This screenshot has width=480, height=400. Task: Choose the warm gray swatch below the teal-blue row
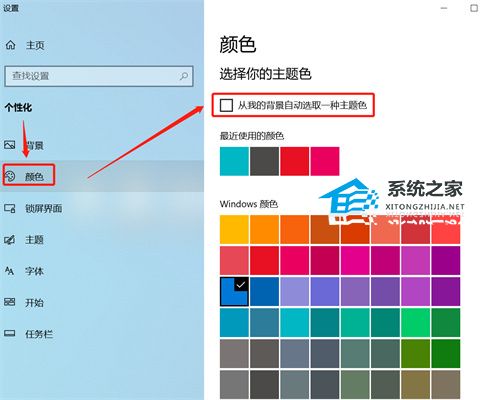pos(234,354)
